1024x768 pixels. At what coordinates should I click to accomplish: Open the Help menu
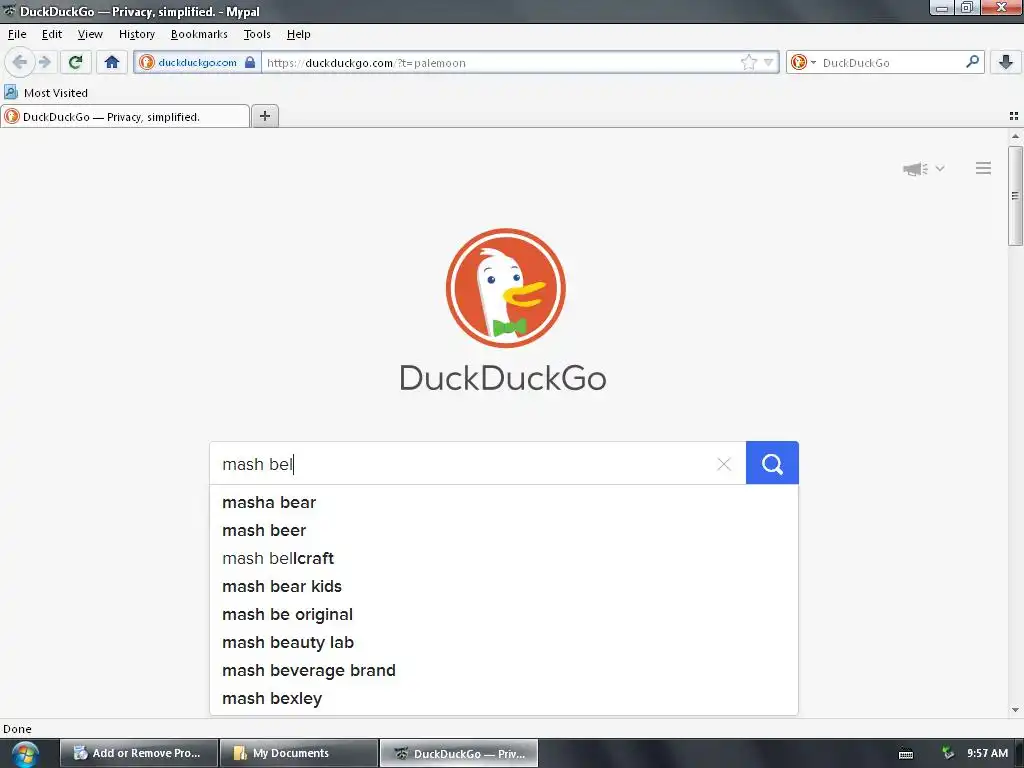(298, 34)
